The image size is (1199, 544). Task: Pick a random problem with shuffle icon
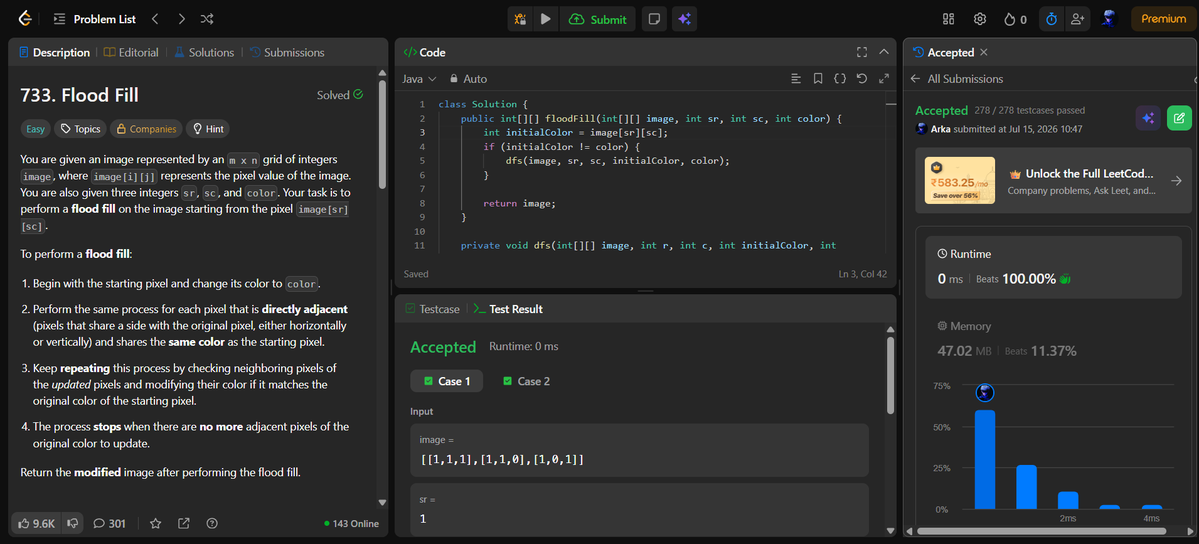coord(206,19)
